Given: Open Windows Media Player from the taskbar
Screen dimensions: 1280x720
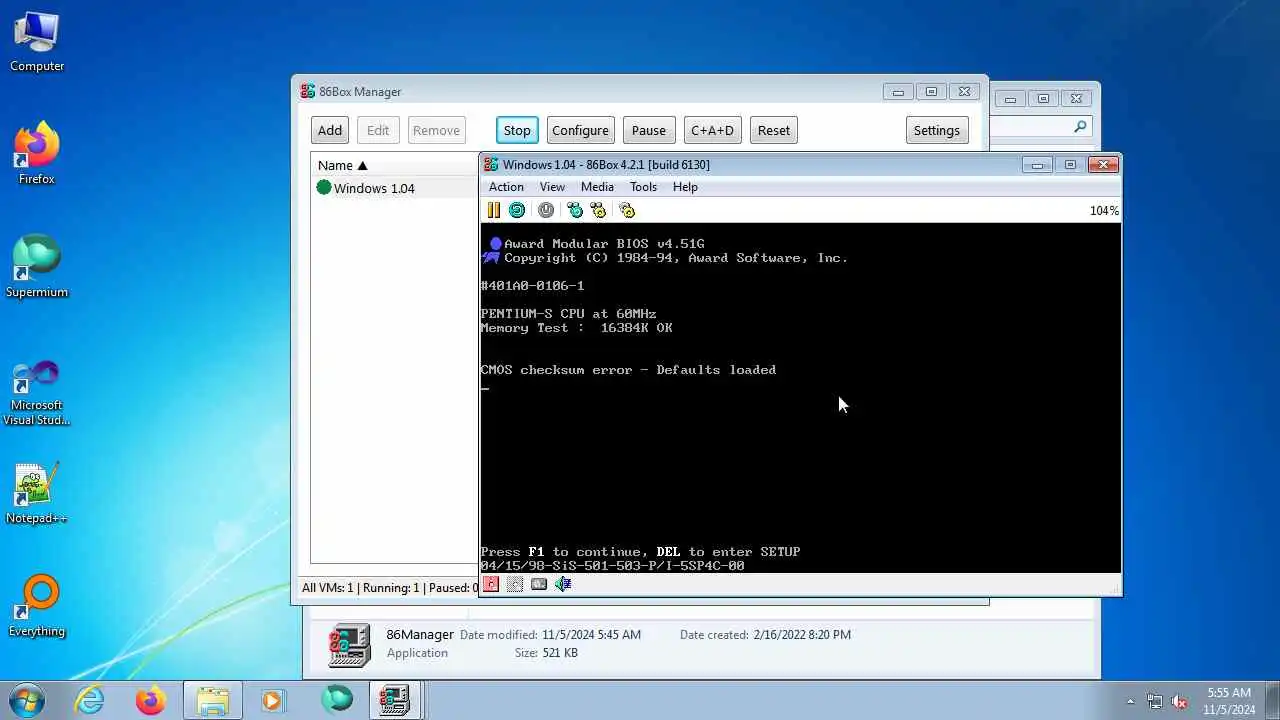Looking at the screenshot, I should pyautogui.click(x=273, y=700).
